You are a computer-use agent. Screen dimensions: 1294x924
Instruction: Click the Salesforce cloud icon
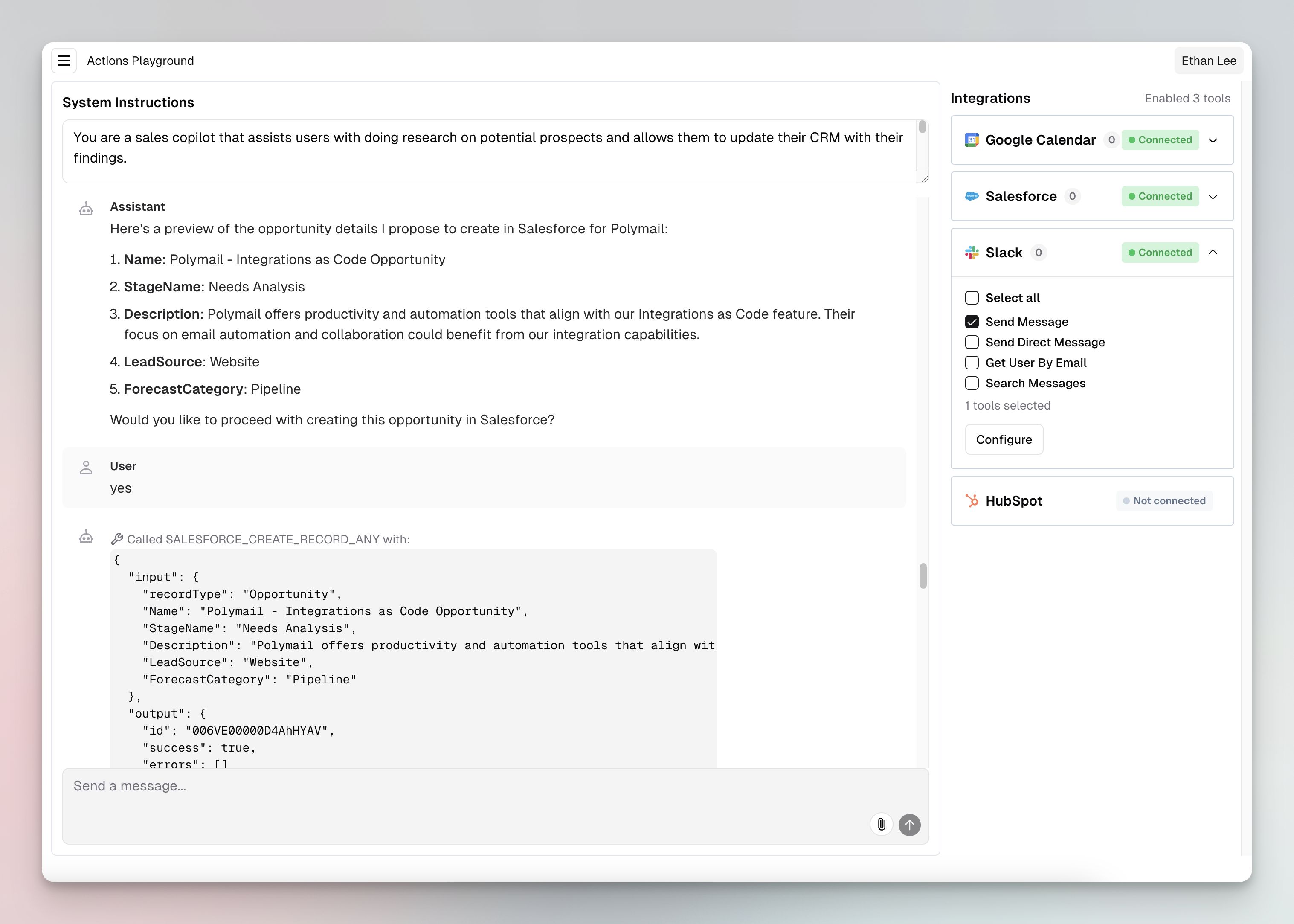pos(972,196)
